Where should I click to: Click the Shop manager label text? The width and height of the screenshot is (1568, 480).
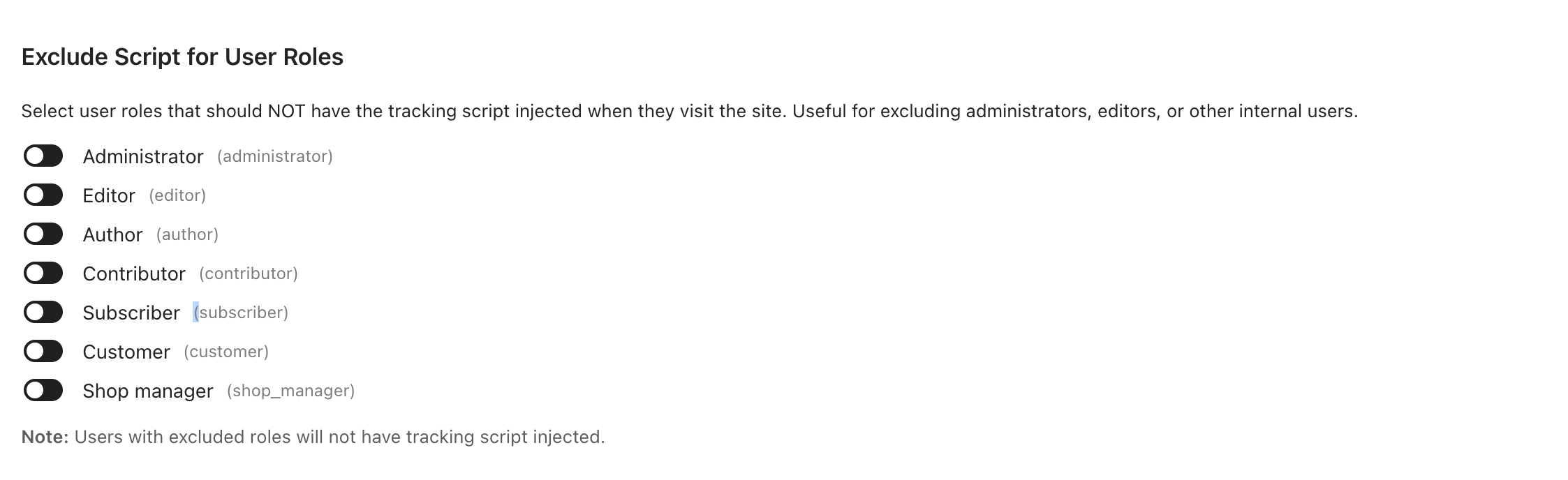[x=148, y=391]
